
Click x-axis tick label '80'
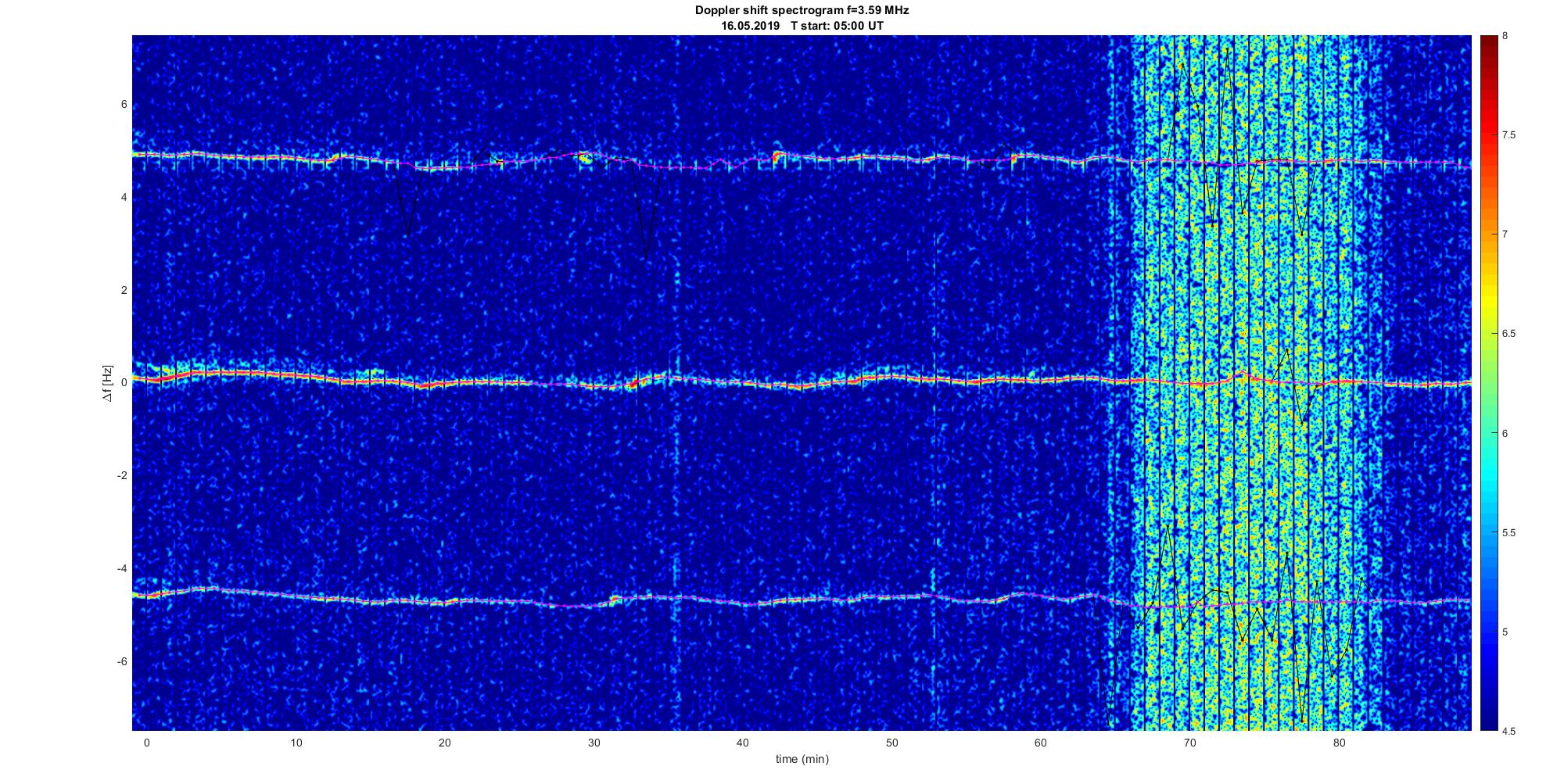[1340, 743]
